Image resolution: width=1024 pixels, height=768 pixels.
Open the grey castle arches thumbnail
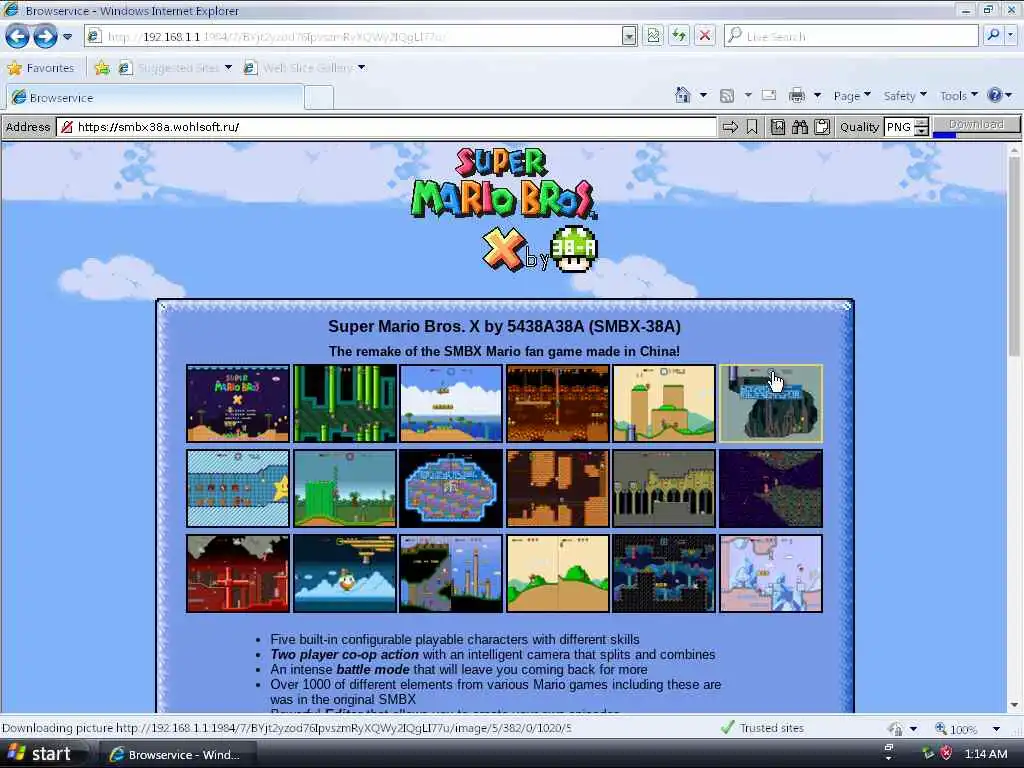click(x=664, y=488)
